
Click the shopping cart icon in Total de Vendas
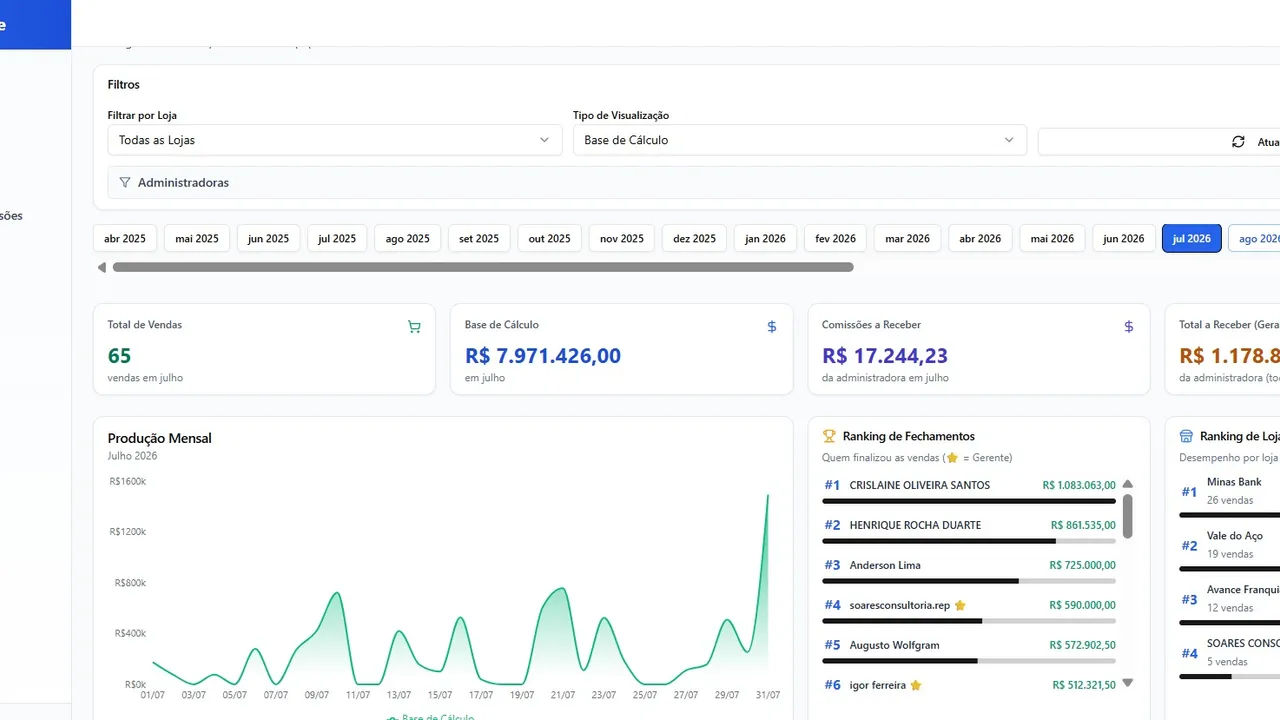click(x=414, y=327)
